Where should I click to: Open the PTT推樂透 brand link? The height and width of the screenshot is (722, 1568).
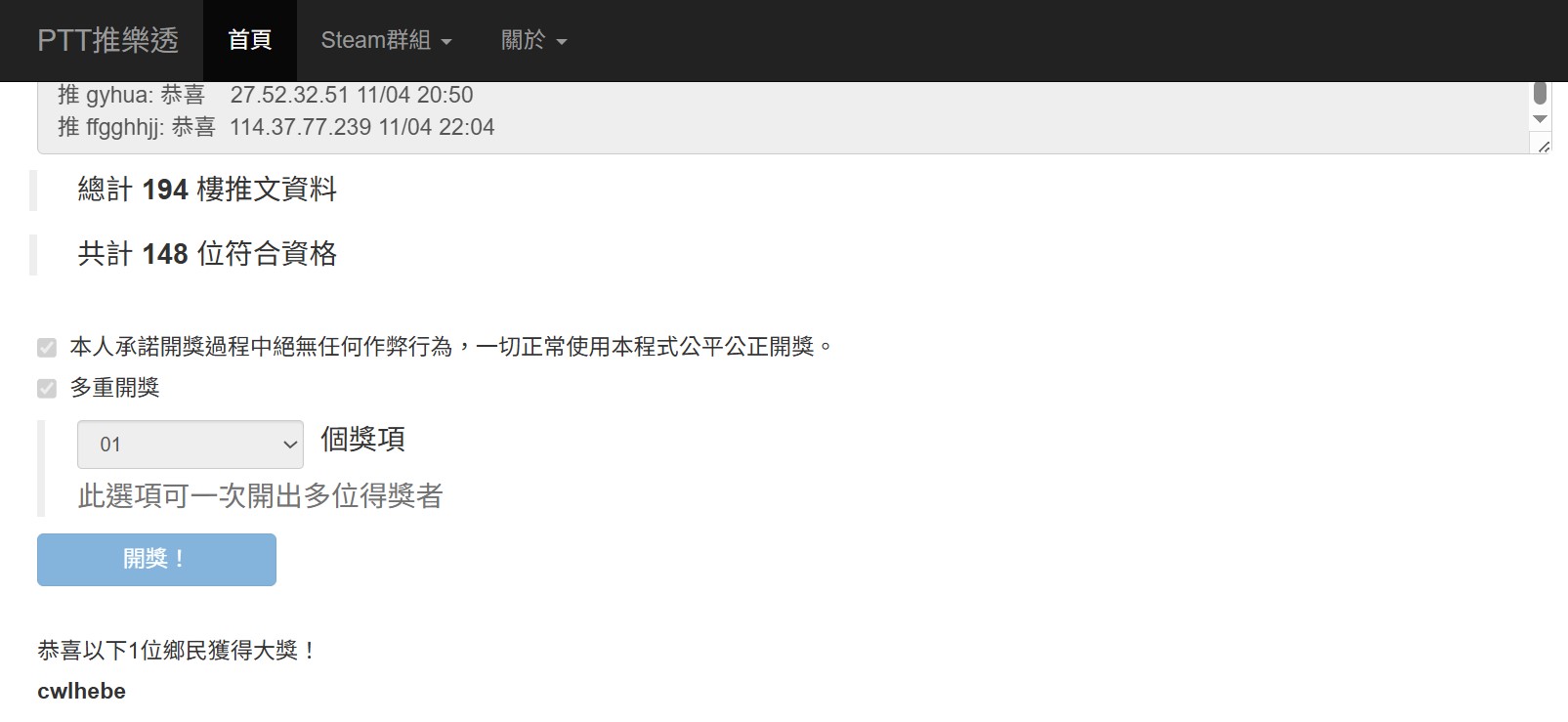tap(107, 40)
